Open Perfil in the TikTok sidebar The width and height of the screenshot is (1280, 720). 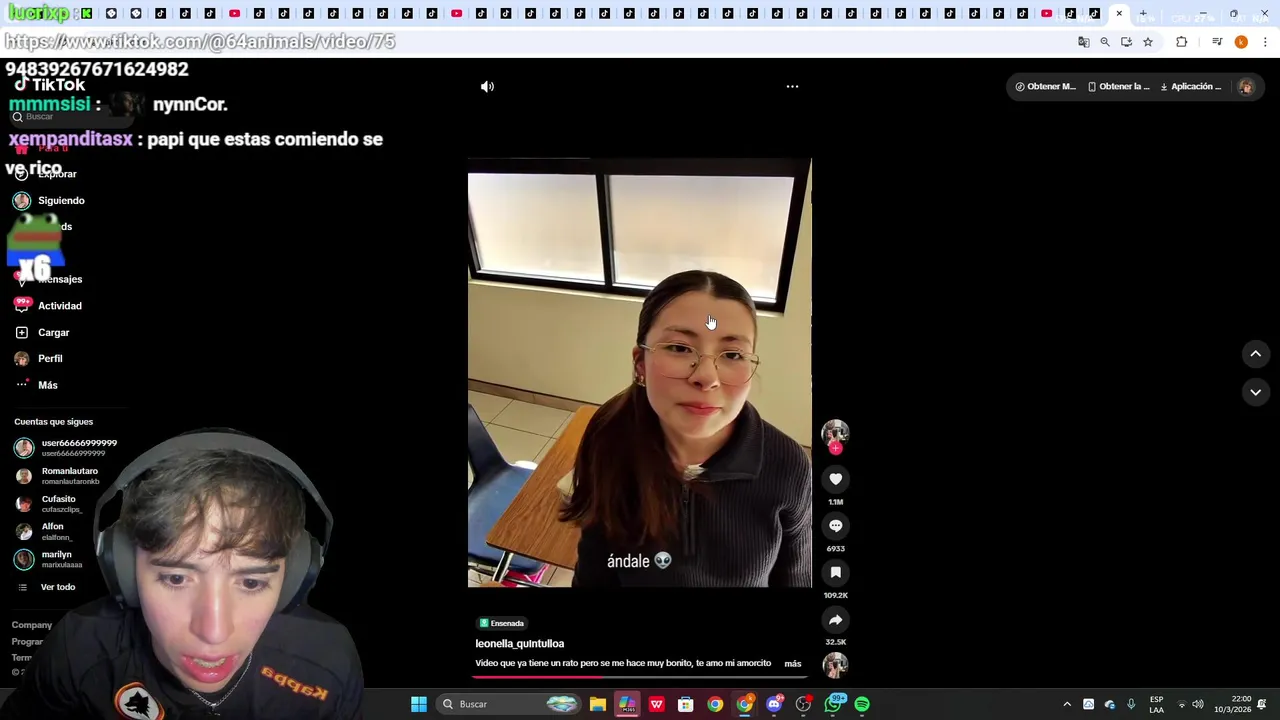tap(50, 359)
